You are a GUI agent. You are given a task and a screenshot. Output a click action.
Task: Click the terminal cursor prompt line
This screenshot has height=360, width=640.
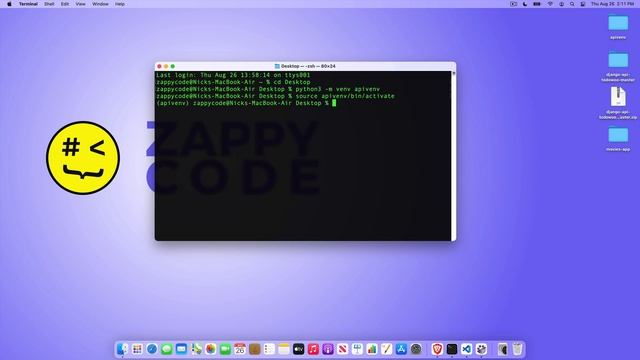click(x=246, y=103)
